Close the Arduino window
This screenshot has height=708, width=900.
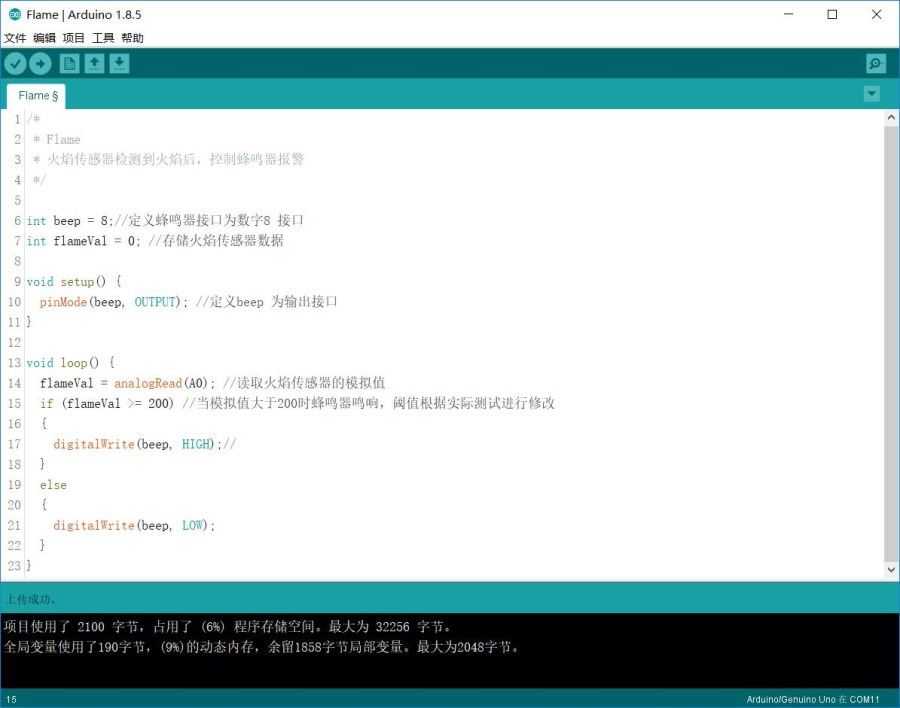pyautogui.click(x=876, y=14)
